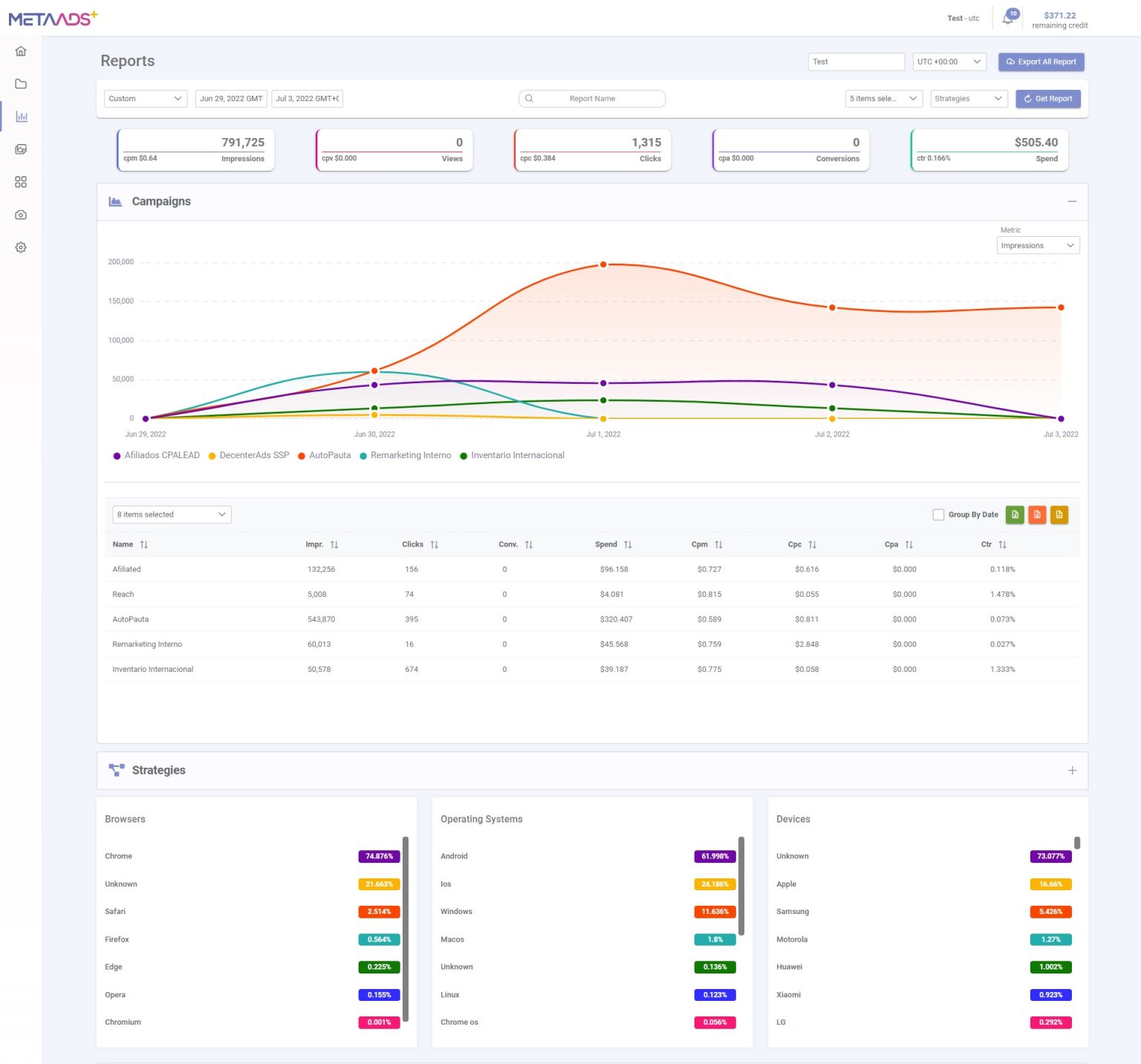Open the UTC +00:00 timezone dropdown
The height and width of the screenshot is (1064, 1141).
pyautogui.click(x=949, y=62)
